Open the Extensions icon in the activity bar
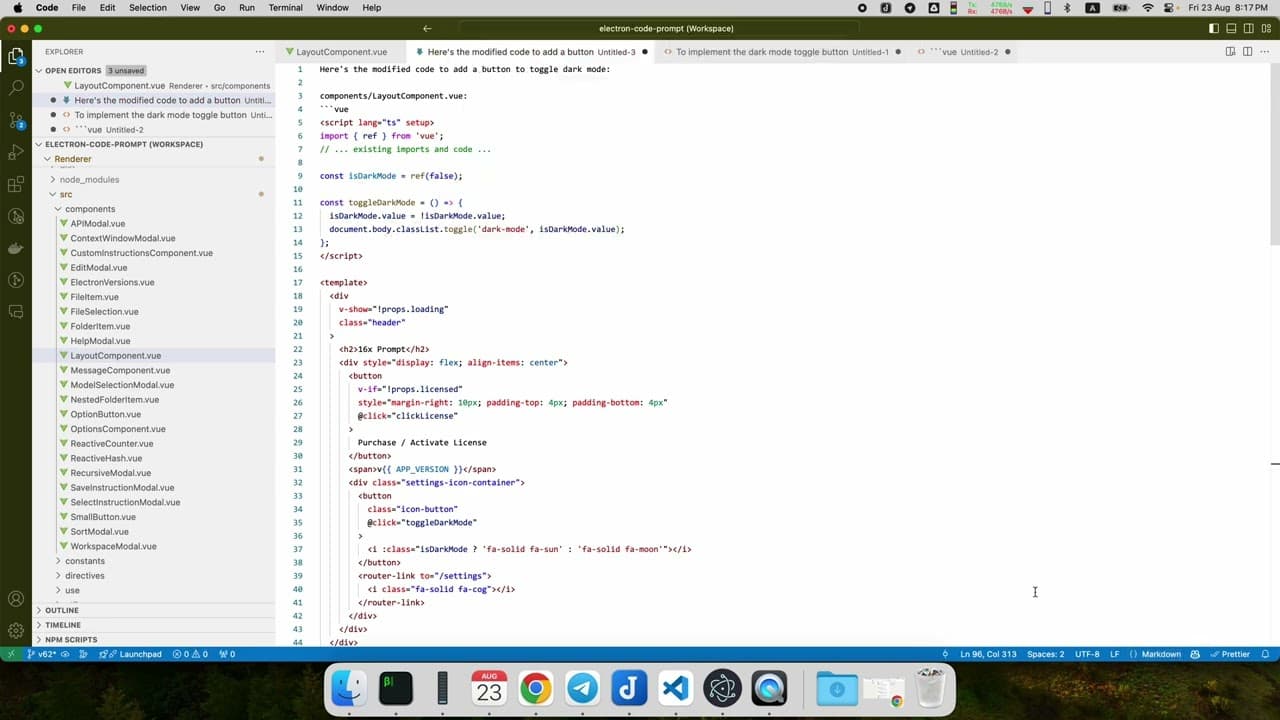This screenshot has height=720, width=1280. (x=15, y=183)
